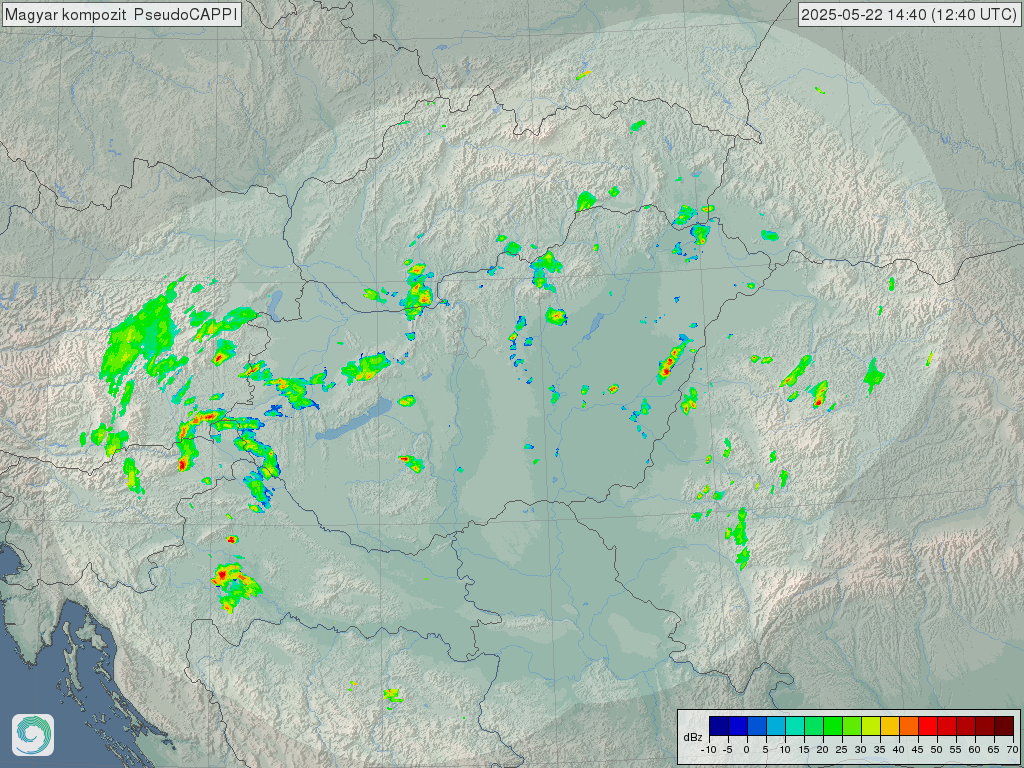Pick the 20 to 25 dBz pure green swatch
1024x768 pixels.
coord(833,726)
